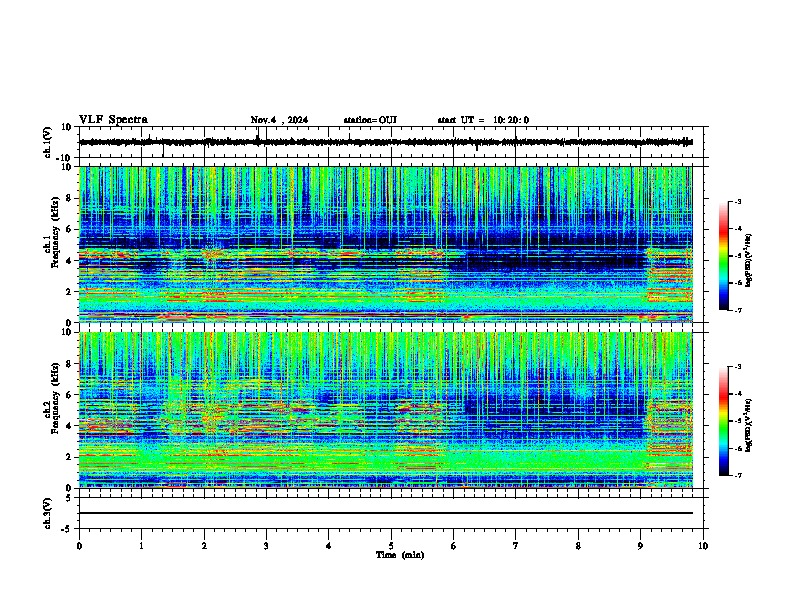Click the "VLF Spectra" plot title
This screenshot has height=612, width=792.
(x=113, y=120)
